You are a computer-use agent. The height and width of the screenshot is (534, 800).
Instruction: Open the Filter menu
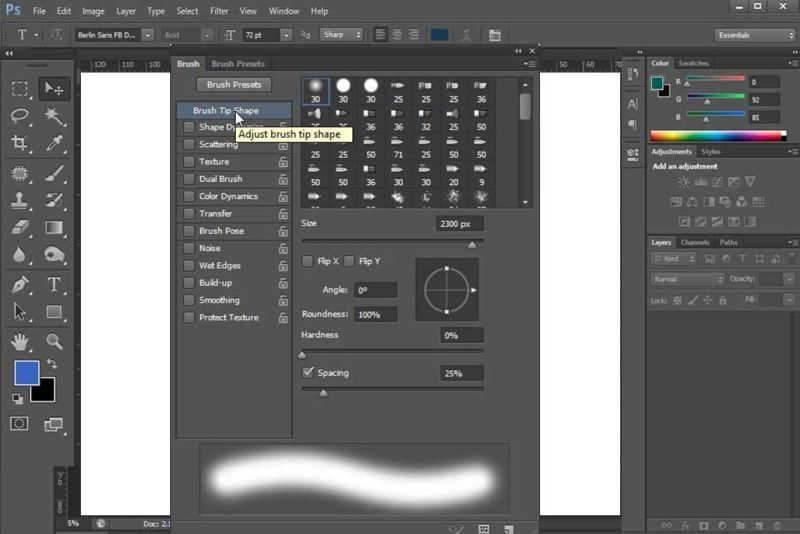(x=219, y=11)
